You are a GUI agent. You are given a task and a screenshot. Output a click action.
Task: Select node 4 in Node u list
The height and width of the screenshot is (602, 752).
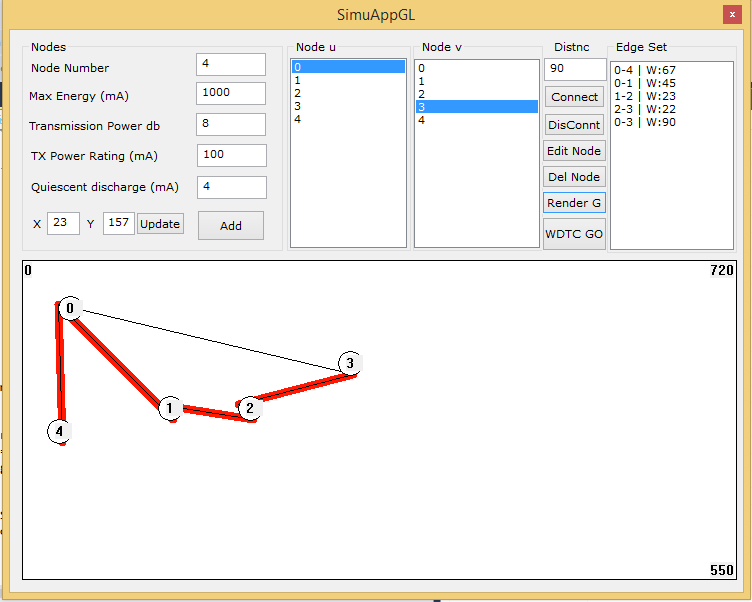(x=348, y=119)
